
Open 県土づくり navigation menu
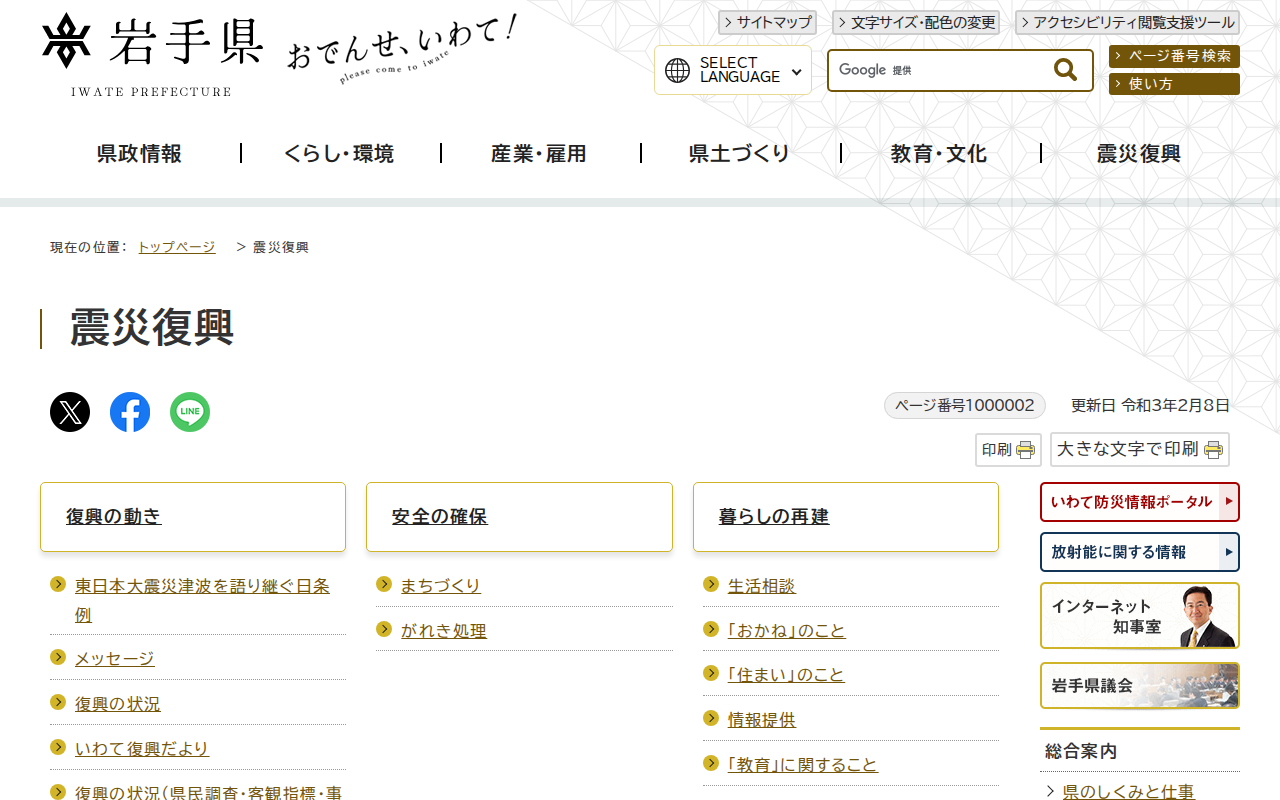(x=739, y=154)
